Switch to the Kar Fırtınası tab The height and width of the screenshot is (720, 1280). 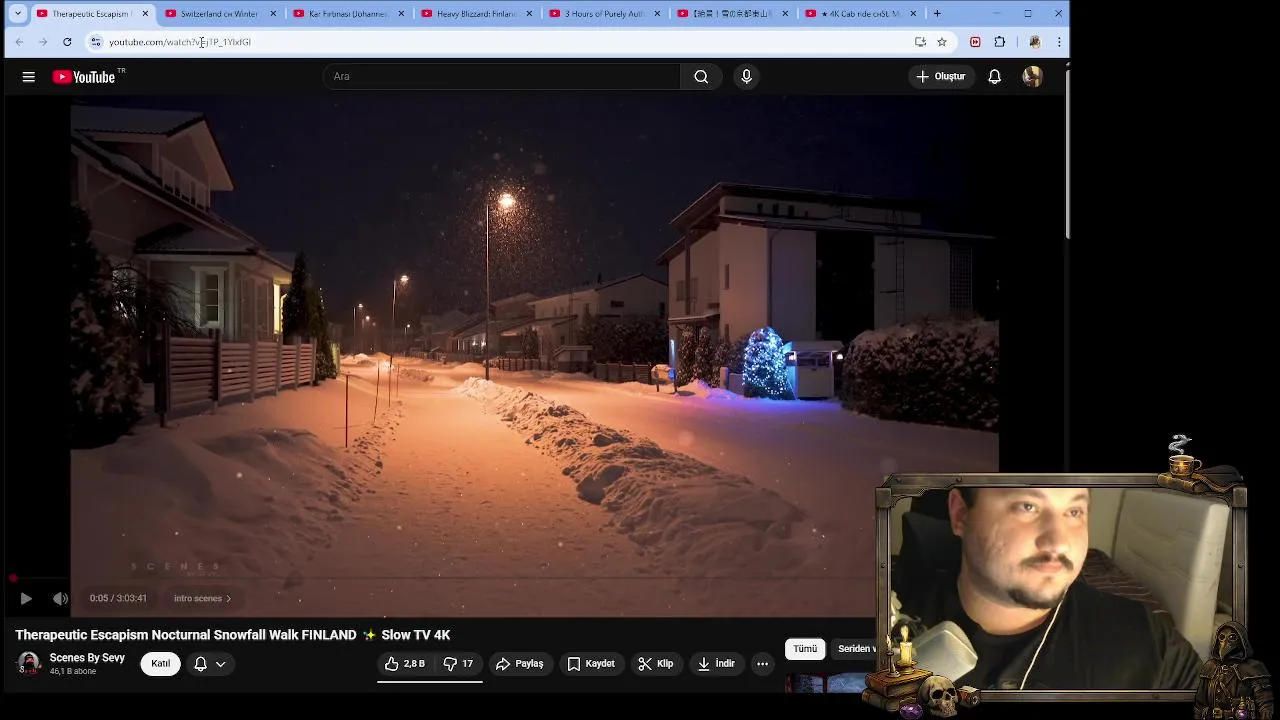[347, 14]
